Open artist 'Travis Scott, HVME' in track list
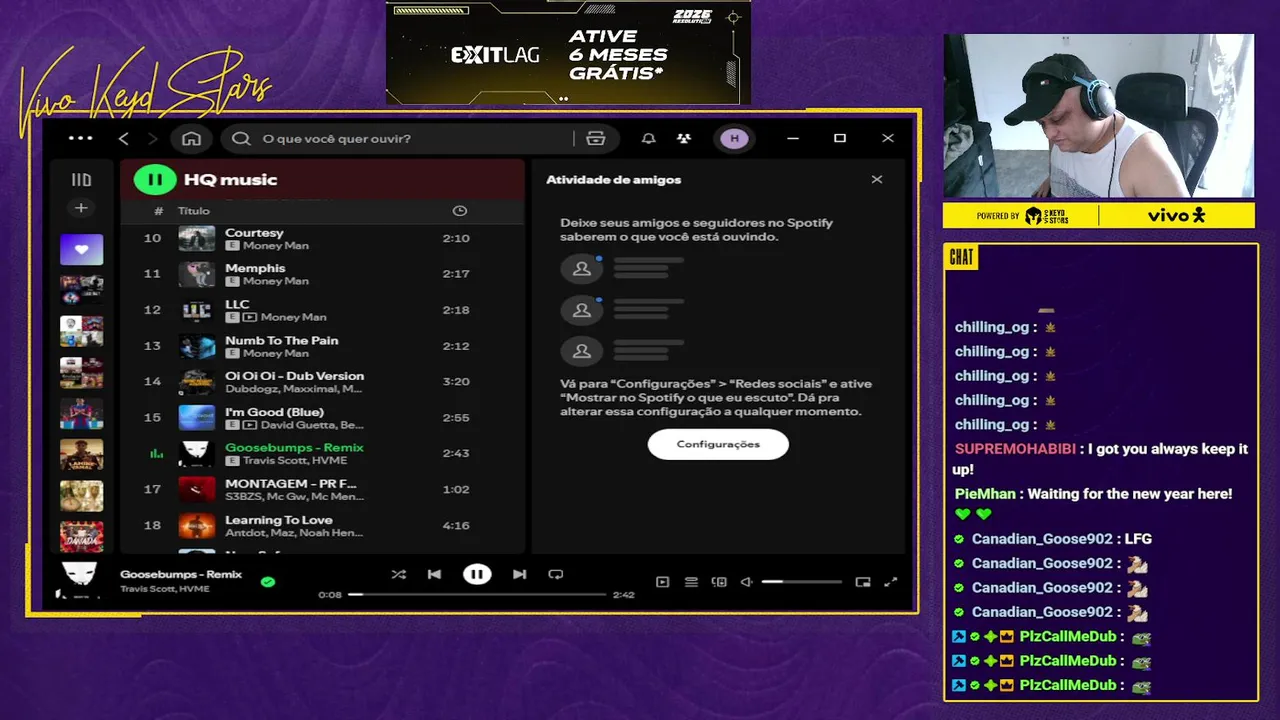Viewport: 1280px width, 720px height. pyautogui.click(x=295, y=461)
